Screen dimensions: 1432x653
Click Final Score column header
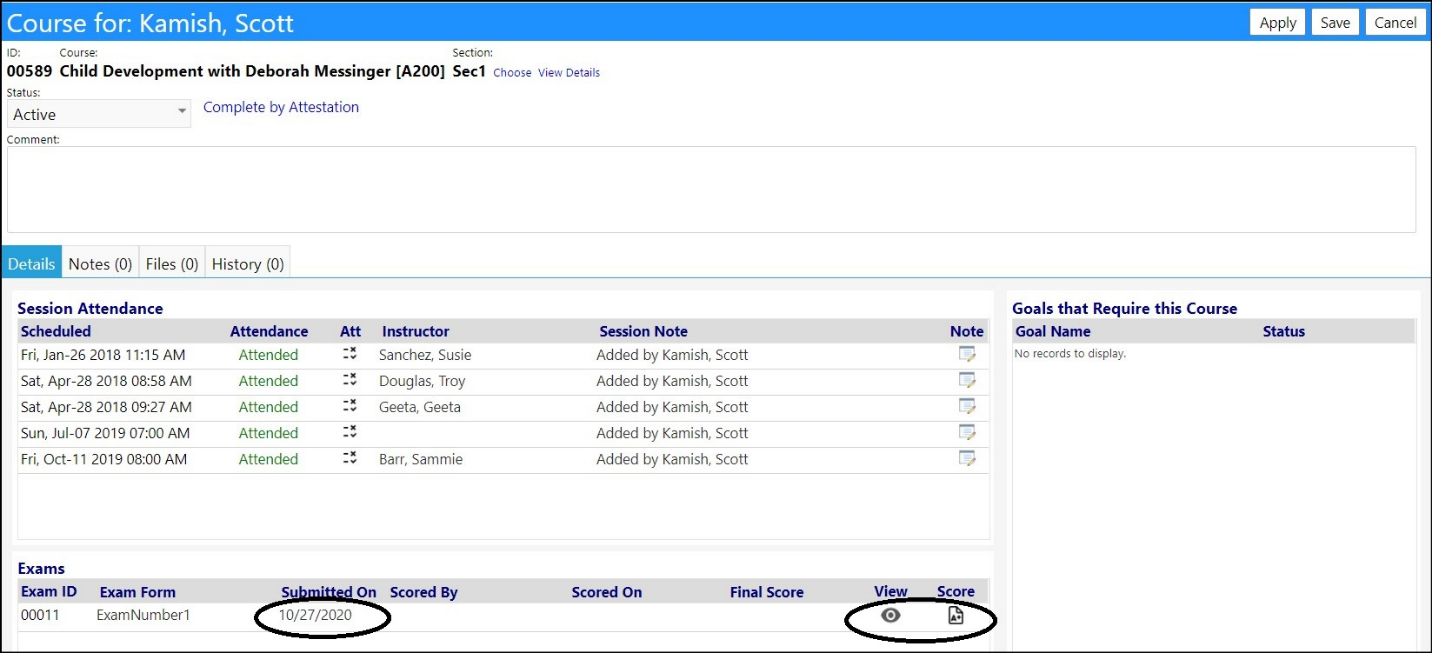point(767,592)
